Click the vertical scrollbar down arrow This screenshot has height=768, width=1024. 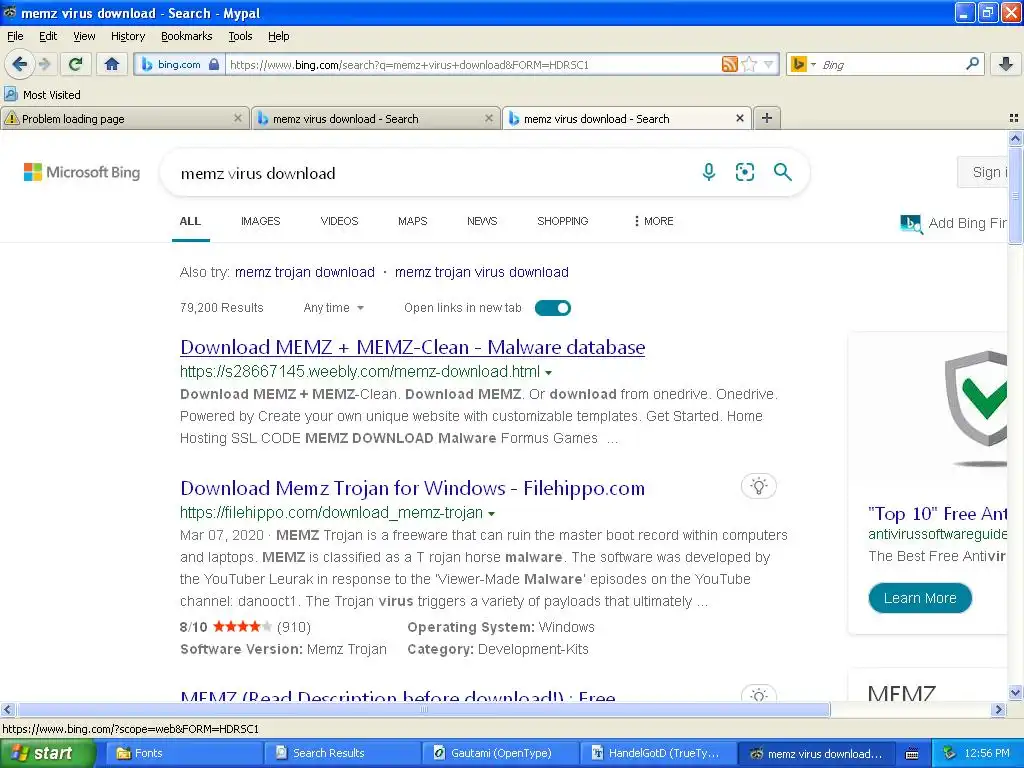tap(1015, 693)
